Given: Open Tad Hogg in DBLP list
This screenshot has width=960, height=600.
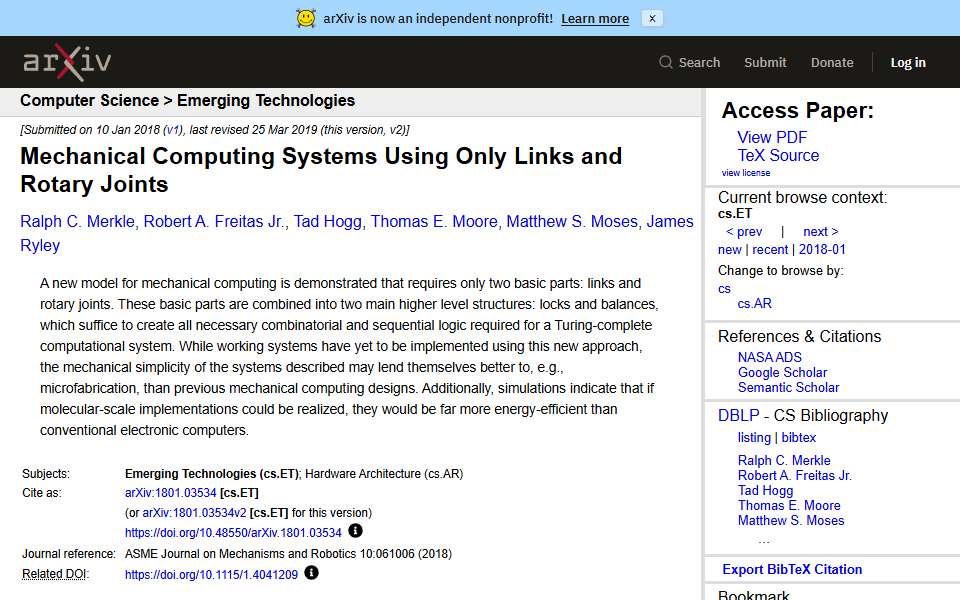Looking at the screenshot, I should 765,490.
